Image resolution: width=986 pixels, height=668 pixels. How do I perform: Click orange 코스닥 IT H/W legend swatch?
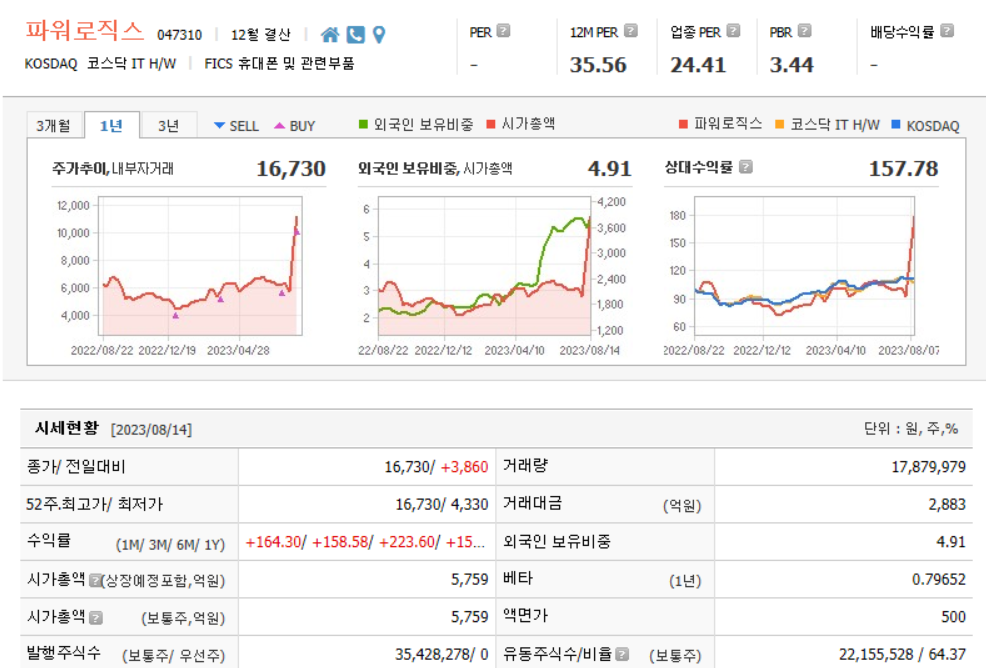780,124
